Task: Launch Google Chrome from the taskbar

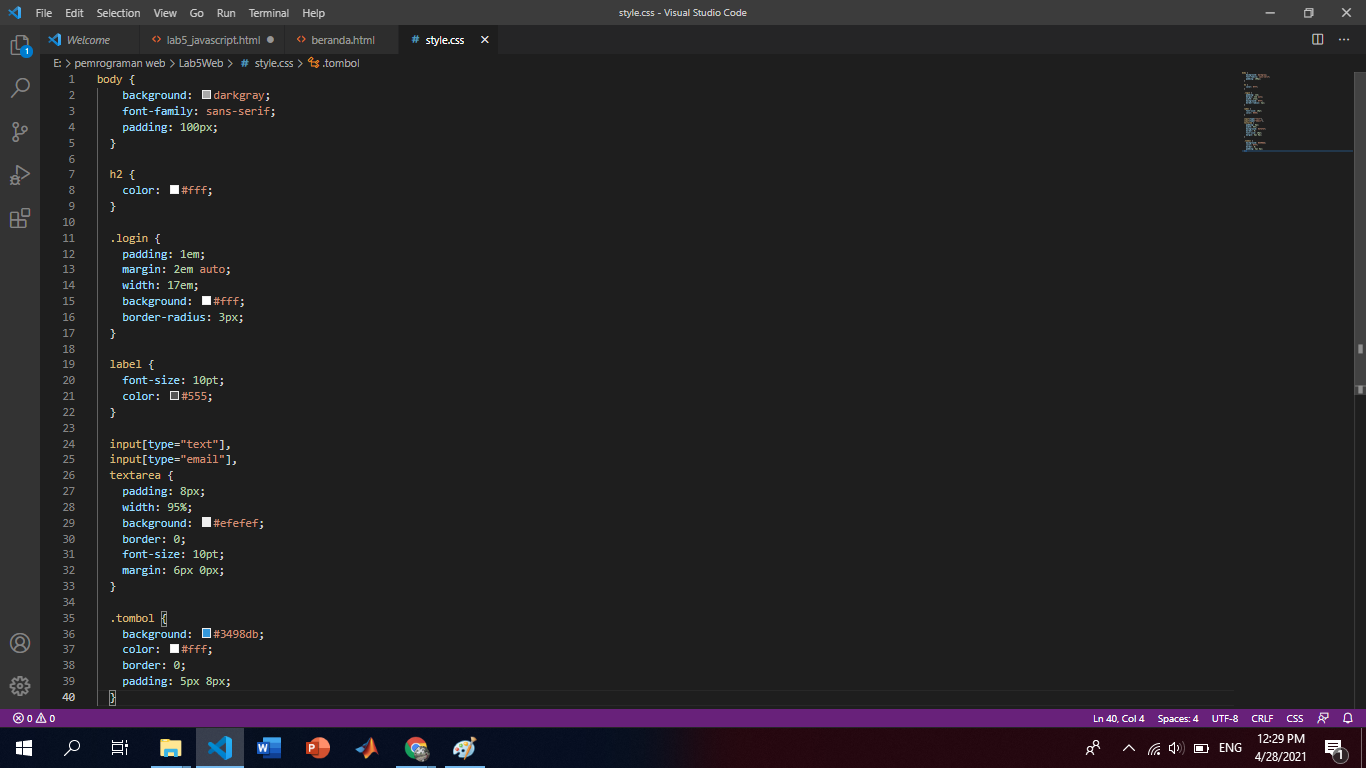Action: point(416,747)
